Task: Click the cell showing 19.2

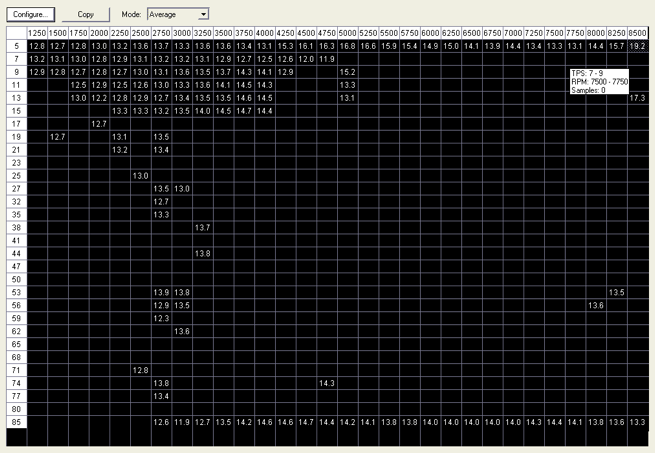Action: pos(637,47)
